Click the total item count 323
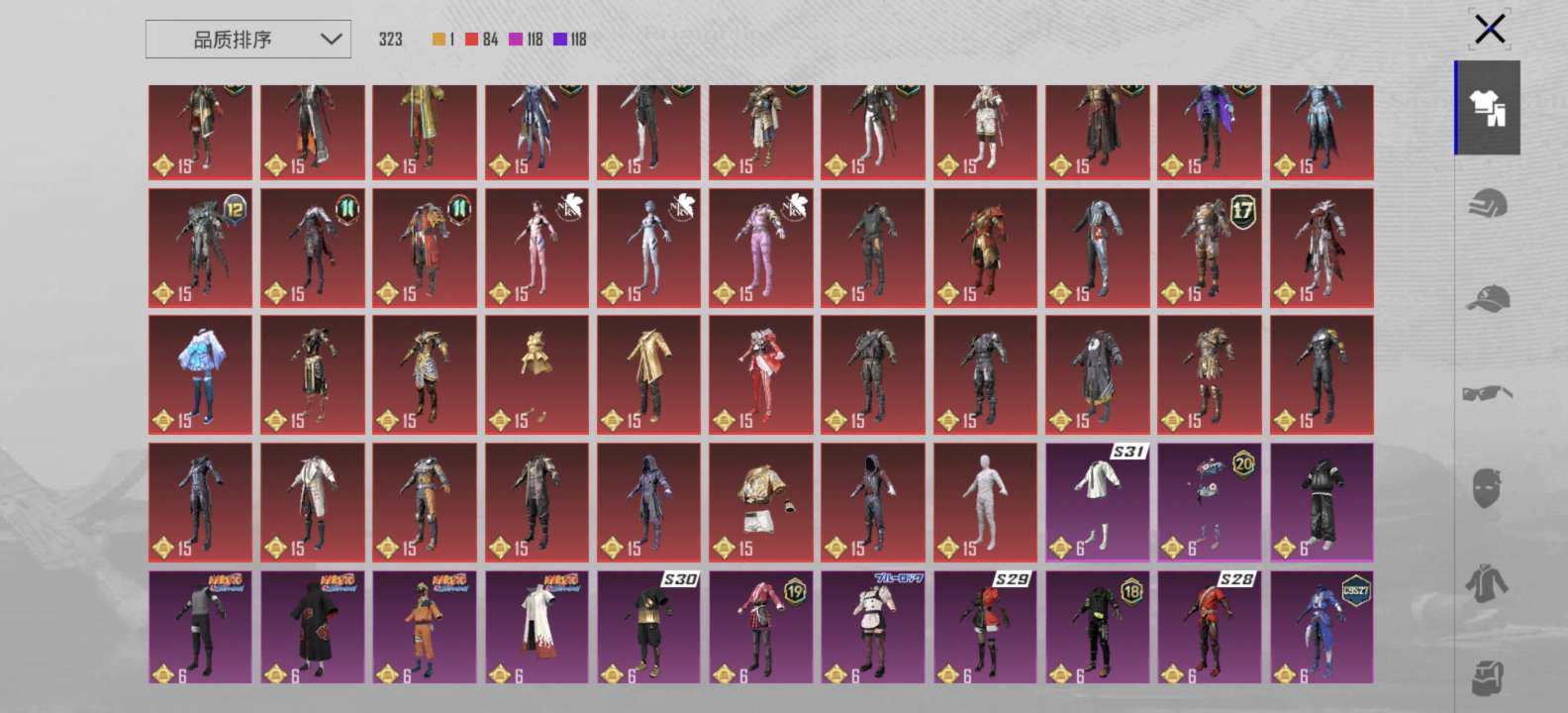 tap(391, 40)
